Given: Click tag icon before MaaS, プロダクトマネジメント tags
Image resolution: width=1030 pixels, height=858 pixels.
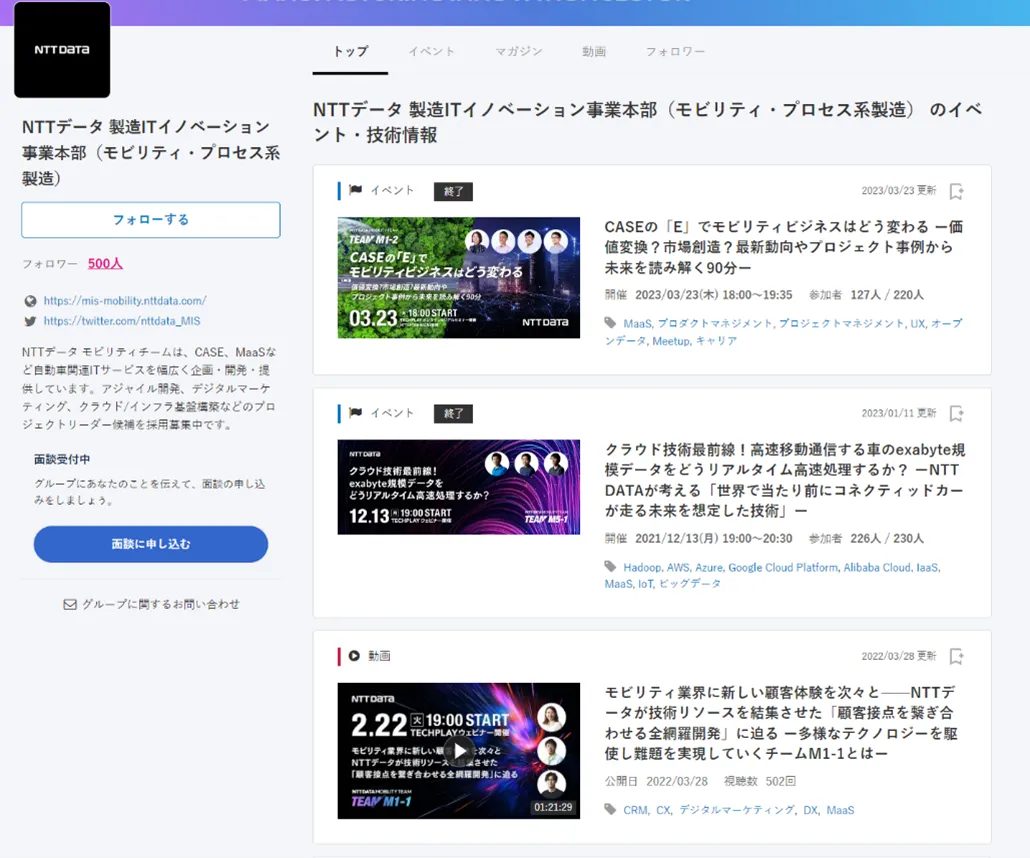Looking at the screenshot, I should pos(610,323).
